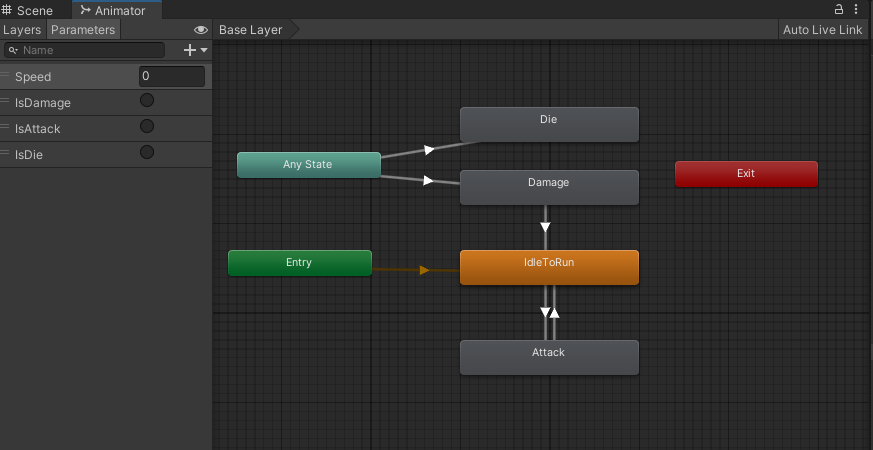Screen dimensions: 873x450
Task: Toggle parameter panel visibility eye icon
Action: coord(200,30)
